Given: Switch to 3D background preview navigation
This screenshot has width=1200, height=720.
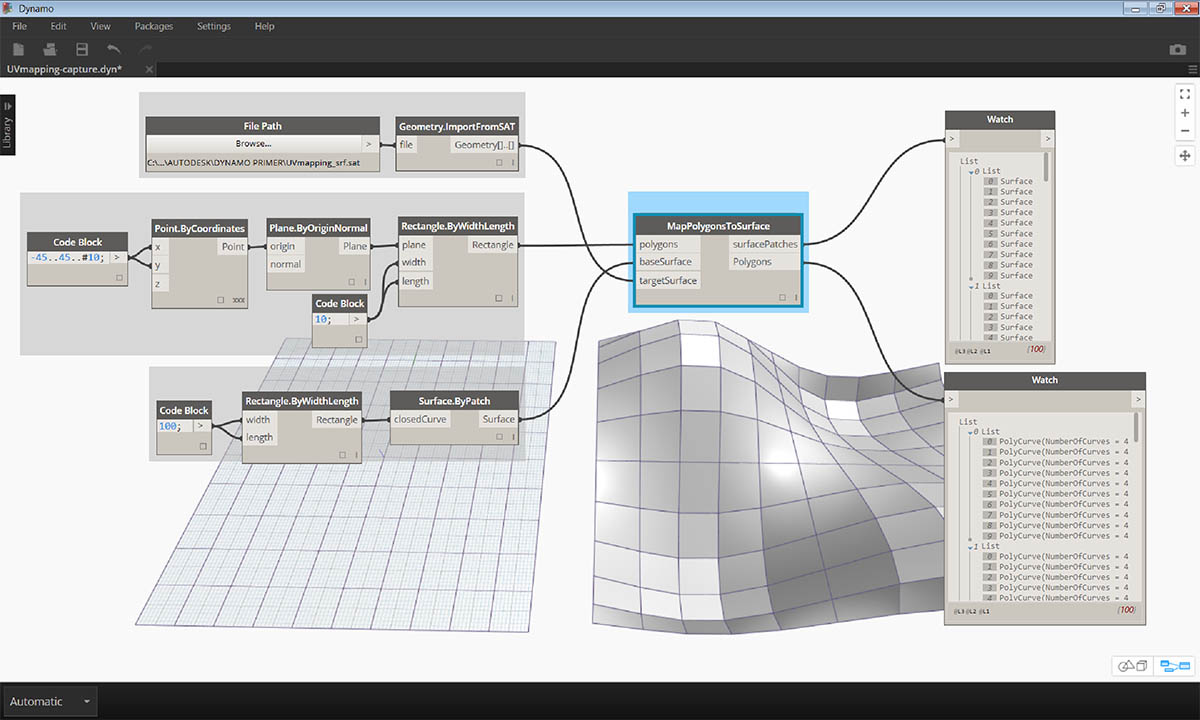Looking at the screenshot, I should tap(1131, 666).
